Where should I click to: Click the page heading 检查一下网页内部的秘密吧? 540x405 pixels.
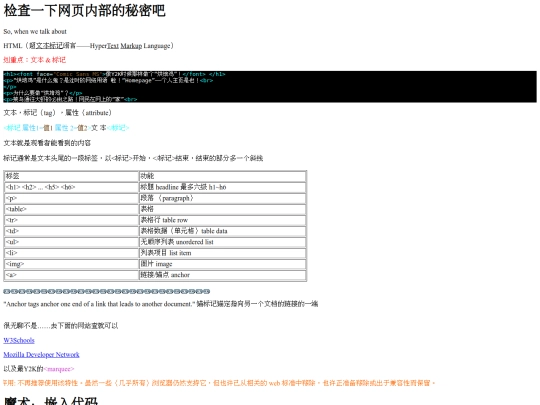[84, 10]
